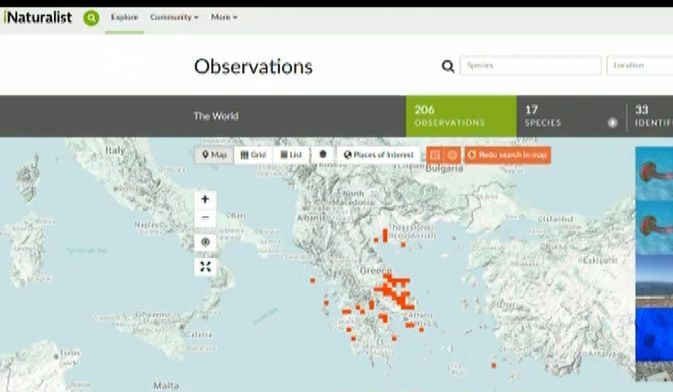Image resolution: width=673 pixels, height=392 pixels.
Task: Focus the Species search field
Action: click(531, 65)
